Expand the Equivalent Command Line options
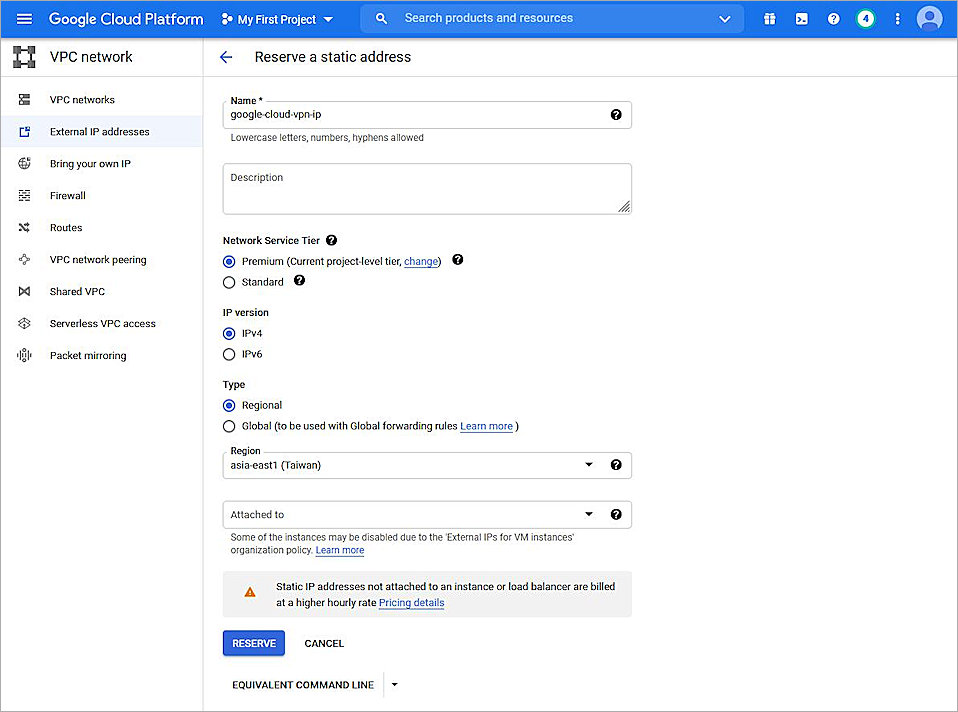The image size is (958, 712). [394, 684]
